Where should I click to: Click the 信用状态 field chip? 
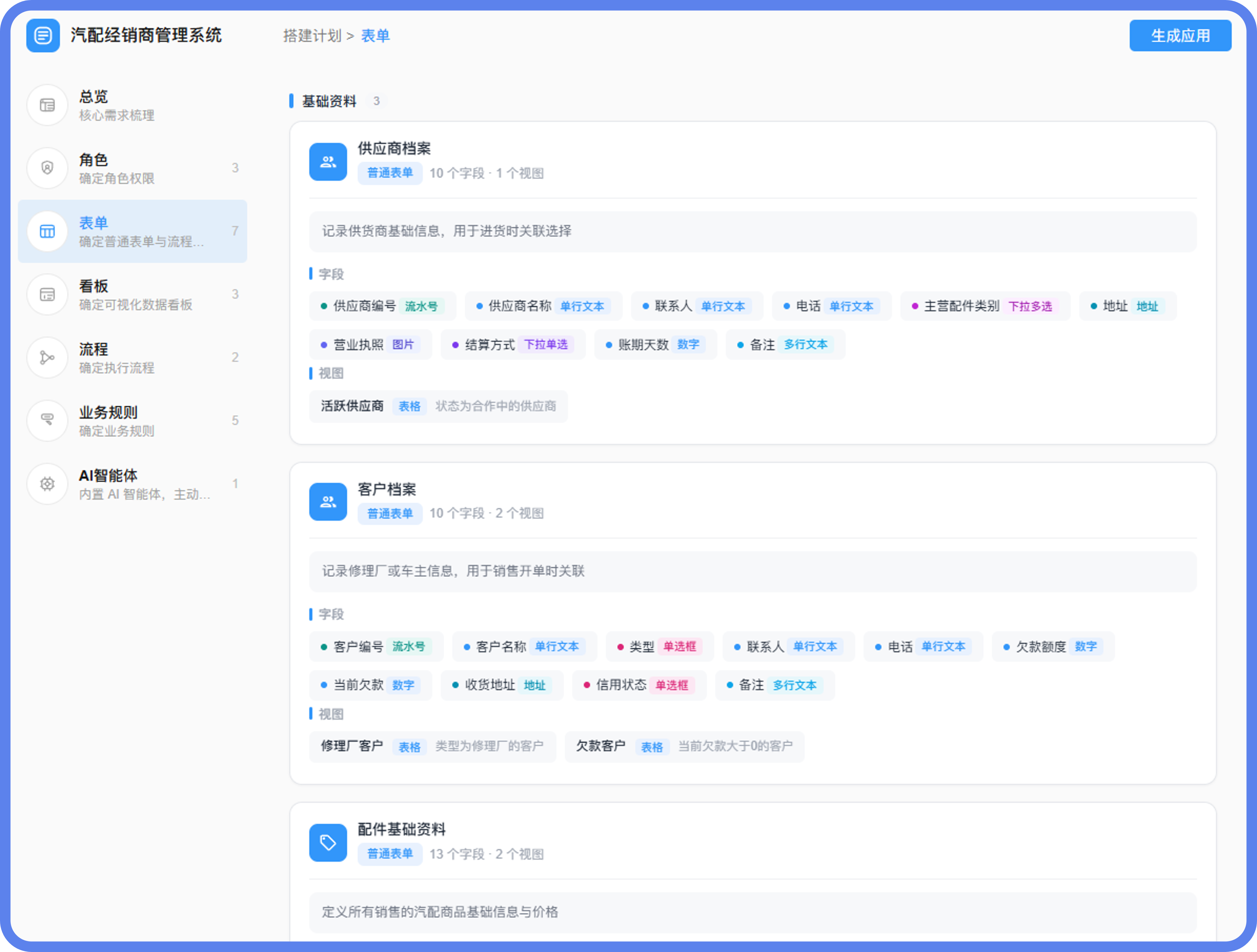639,685
